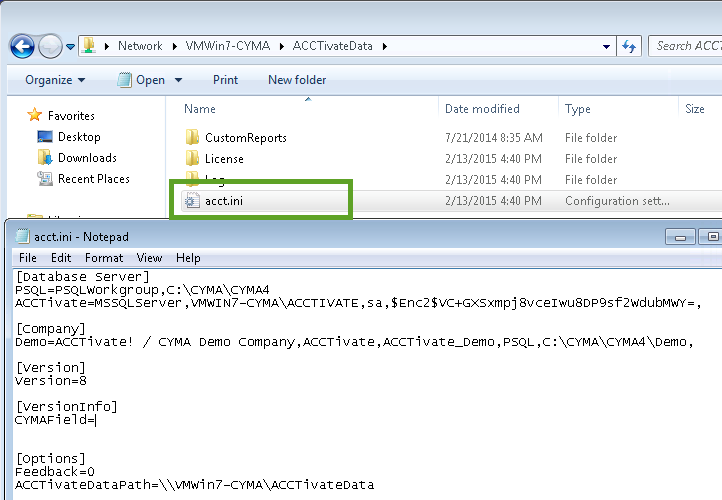The height and width of the screenshot is (500, 722).
Task: Select VMWin7-CYMA in the address path
Action: click(227, 46)
